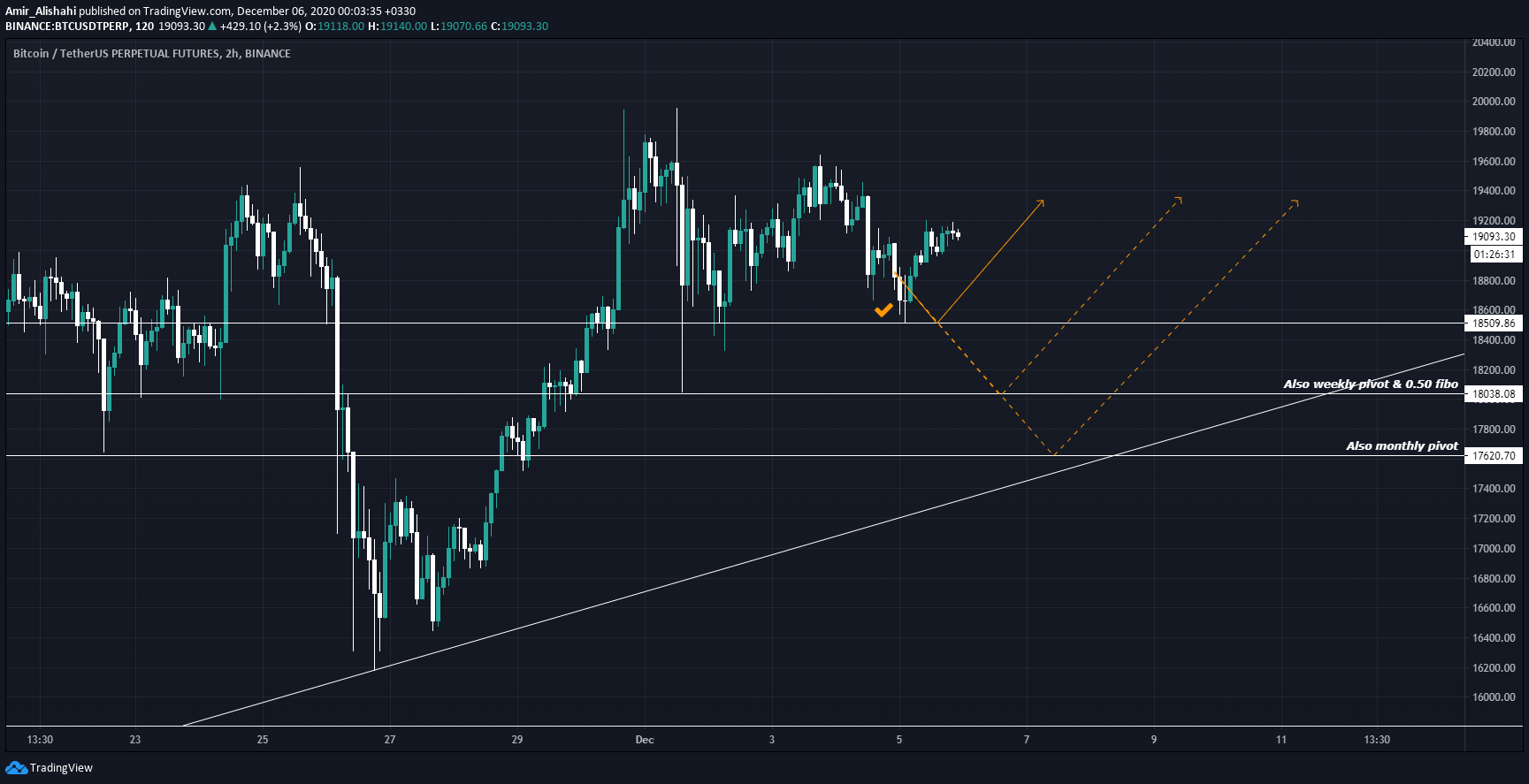The width and height of the screenshot is (1529, 784).
Task: Click the TradingView text link at bottom
Action: coord(61,768)
